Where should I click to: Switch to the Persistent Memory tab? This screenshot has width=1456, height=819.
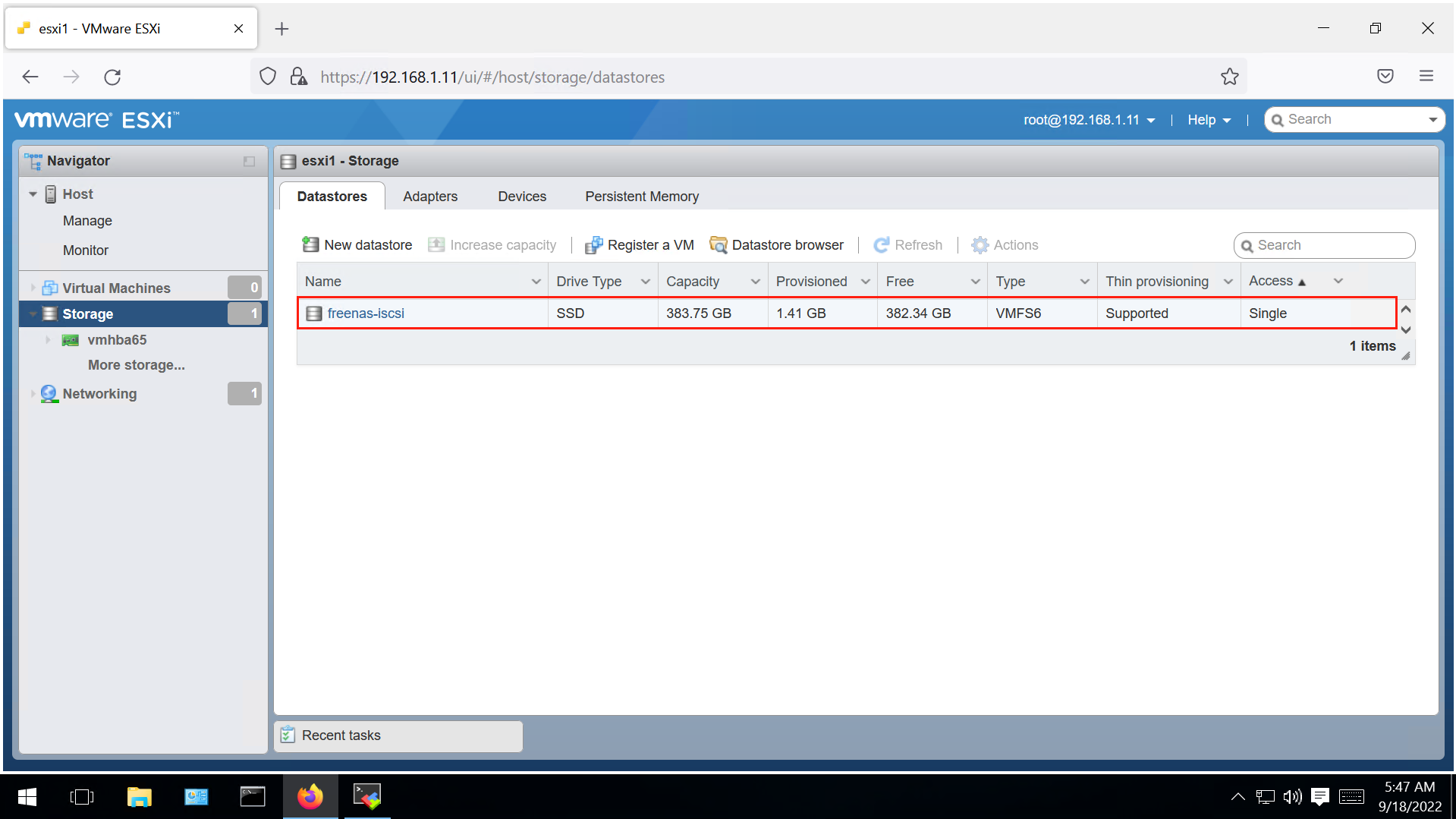[x=641, y=196]
